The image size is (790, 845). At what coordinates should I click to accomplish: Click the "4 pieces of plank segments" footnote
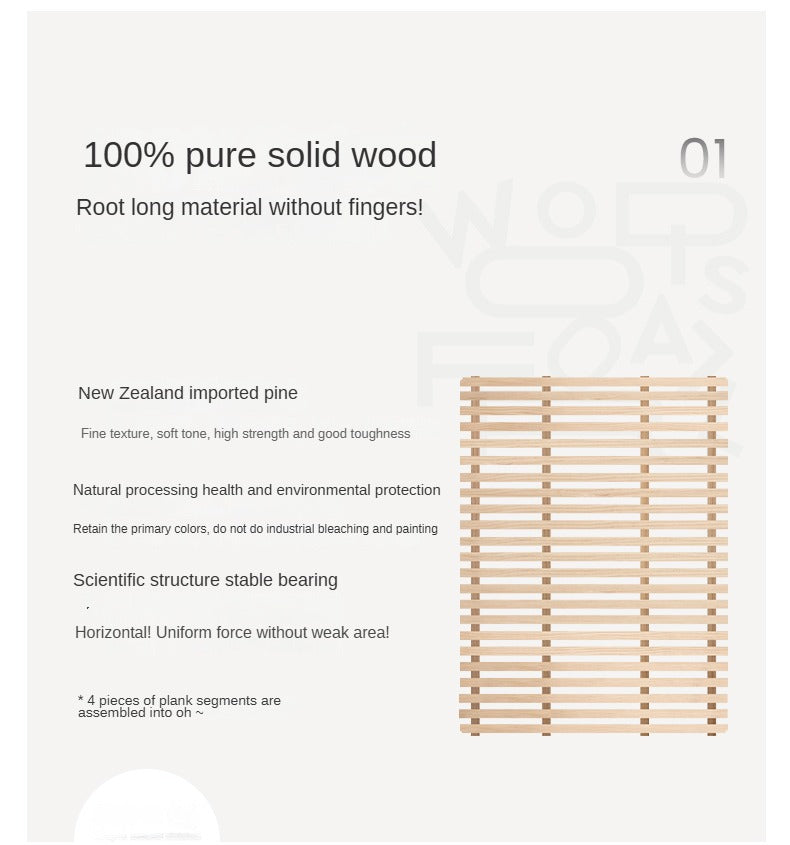[x=180, y=706]
